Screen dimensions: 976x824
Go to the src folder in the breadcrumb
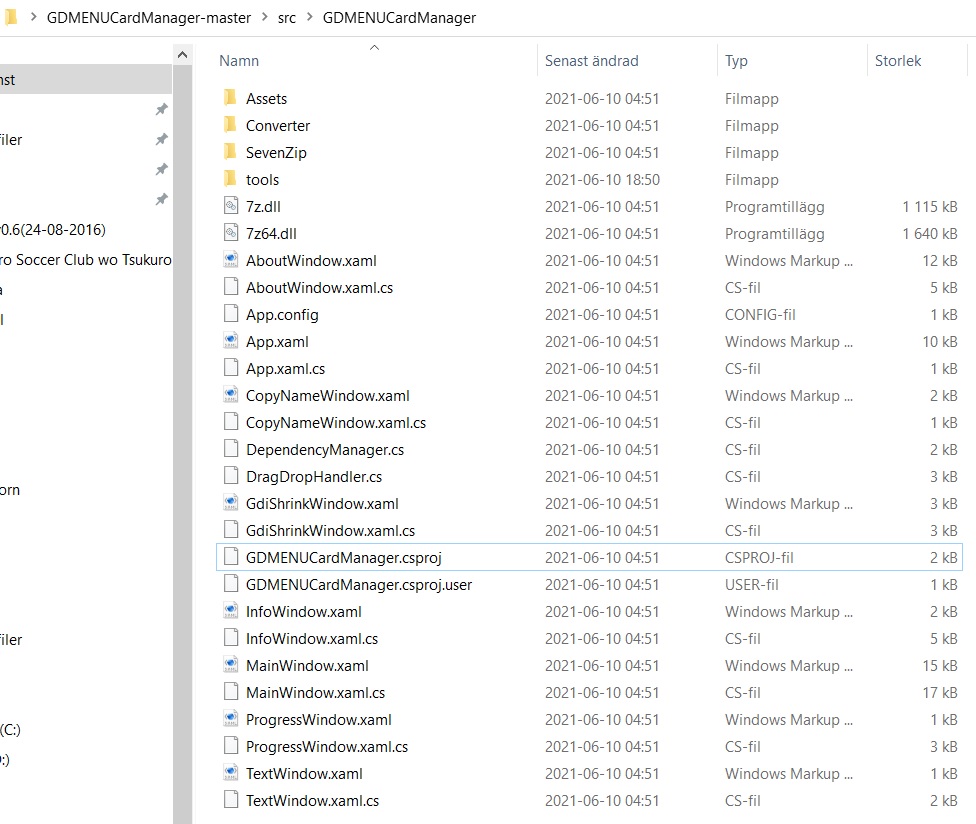[x=287, y=17]
